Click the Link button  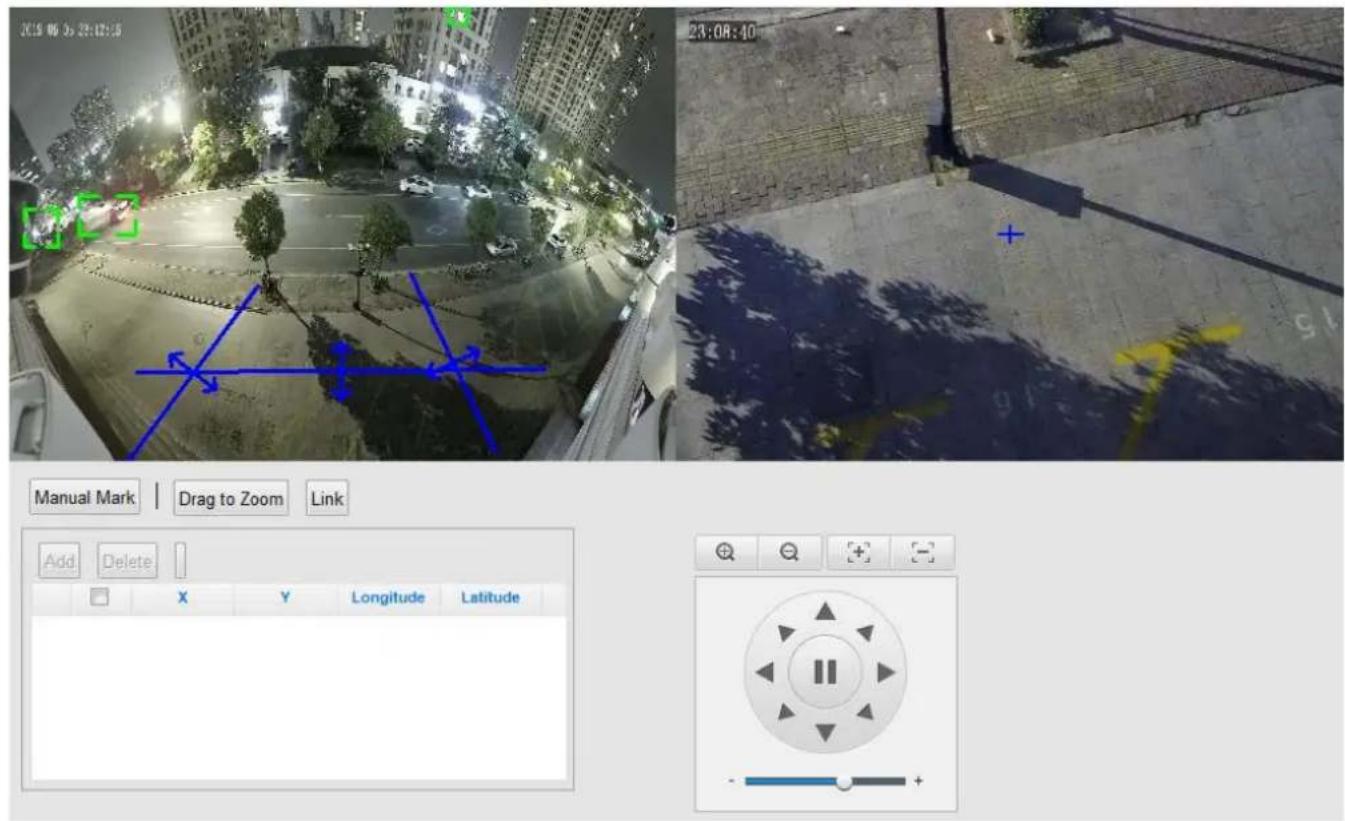[x=327, y=498]
